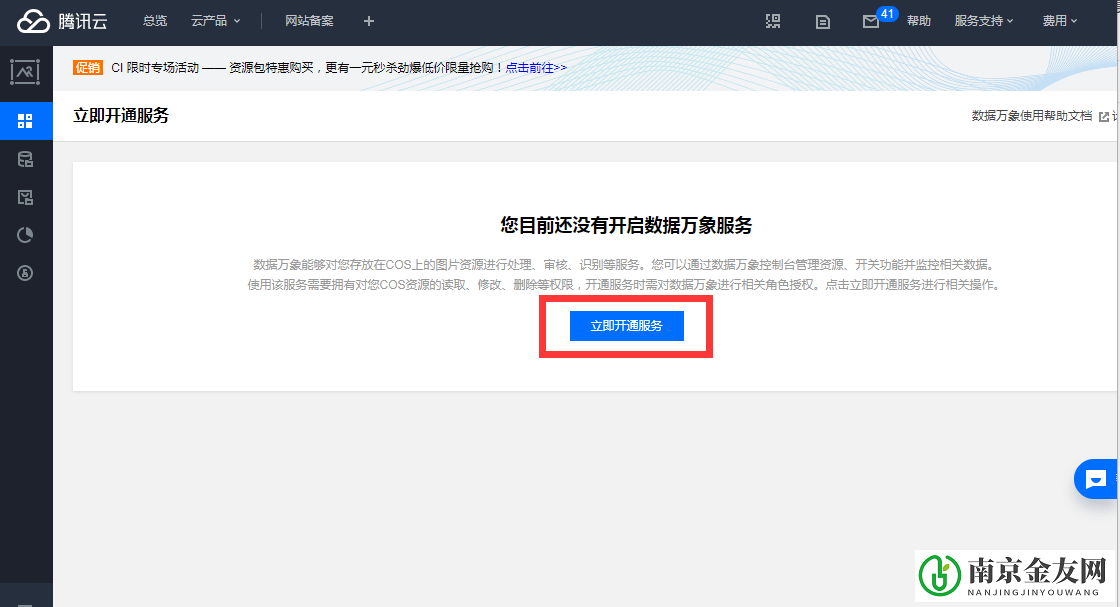Expand the 云产品 dropdown
This screenshot has height=607, width=1120.
pyautogui.click(x=213, y=21)
